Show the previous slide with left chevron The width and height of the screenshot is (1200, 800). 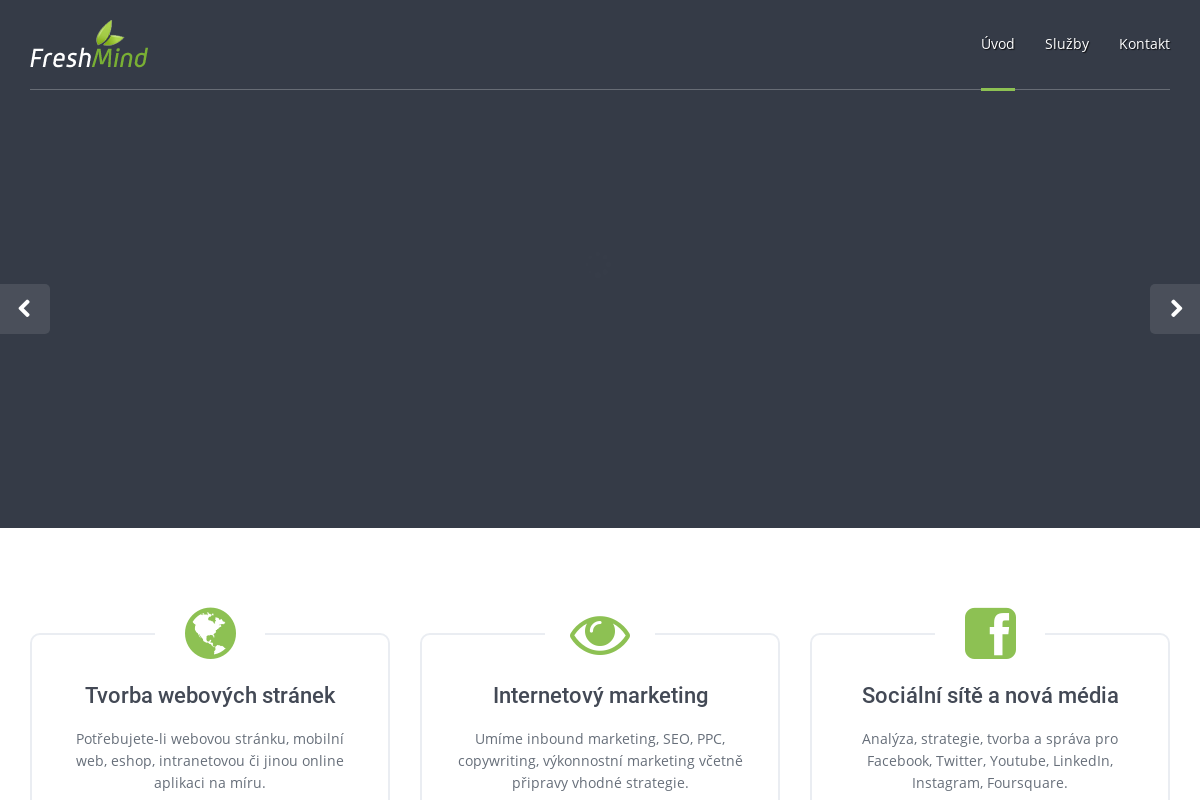pos(25,309)
